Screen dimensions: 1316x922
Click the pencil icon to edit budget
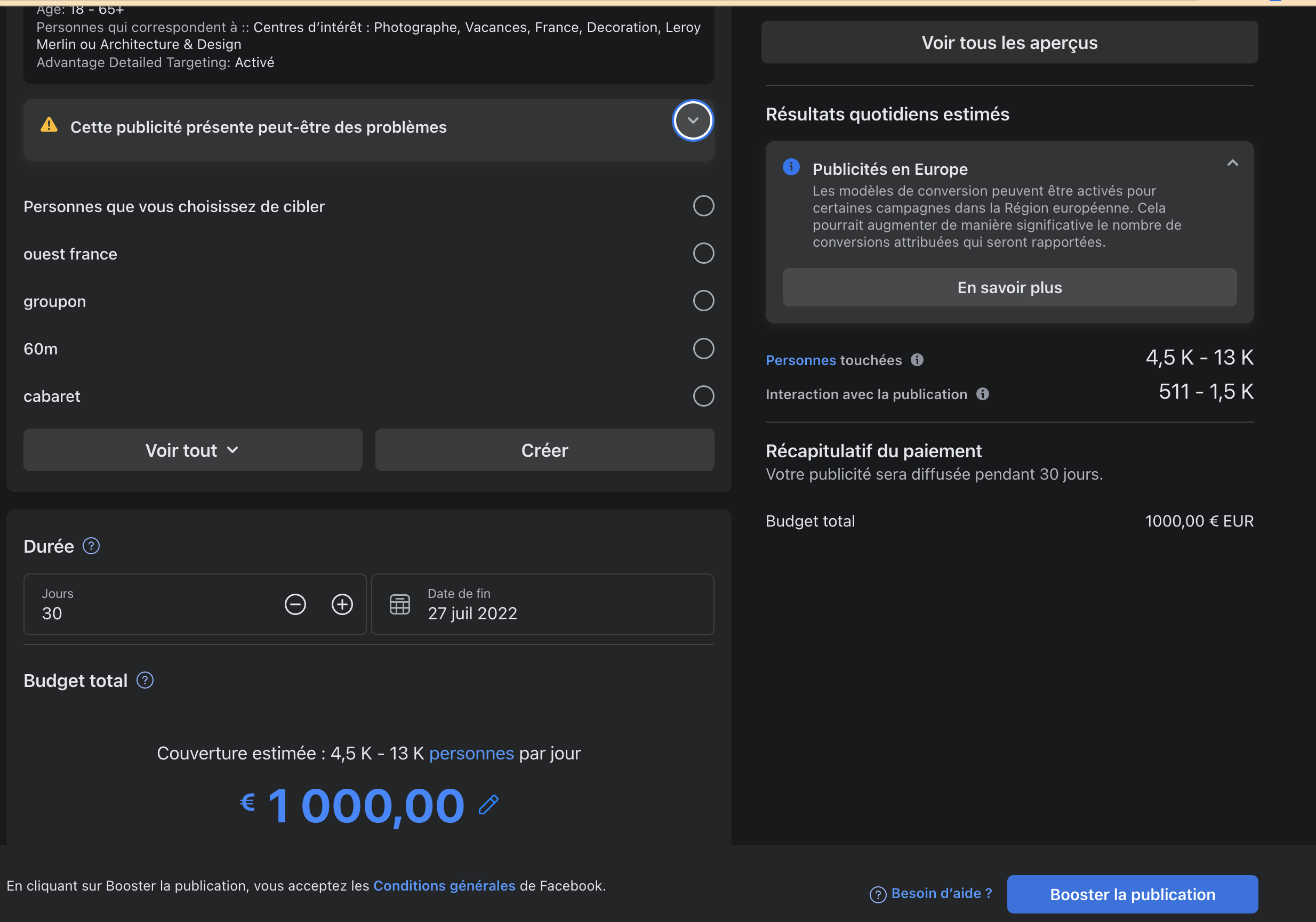click(x=488, y=805)
